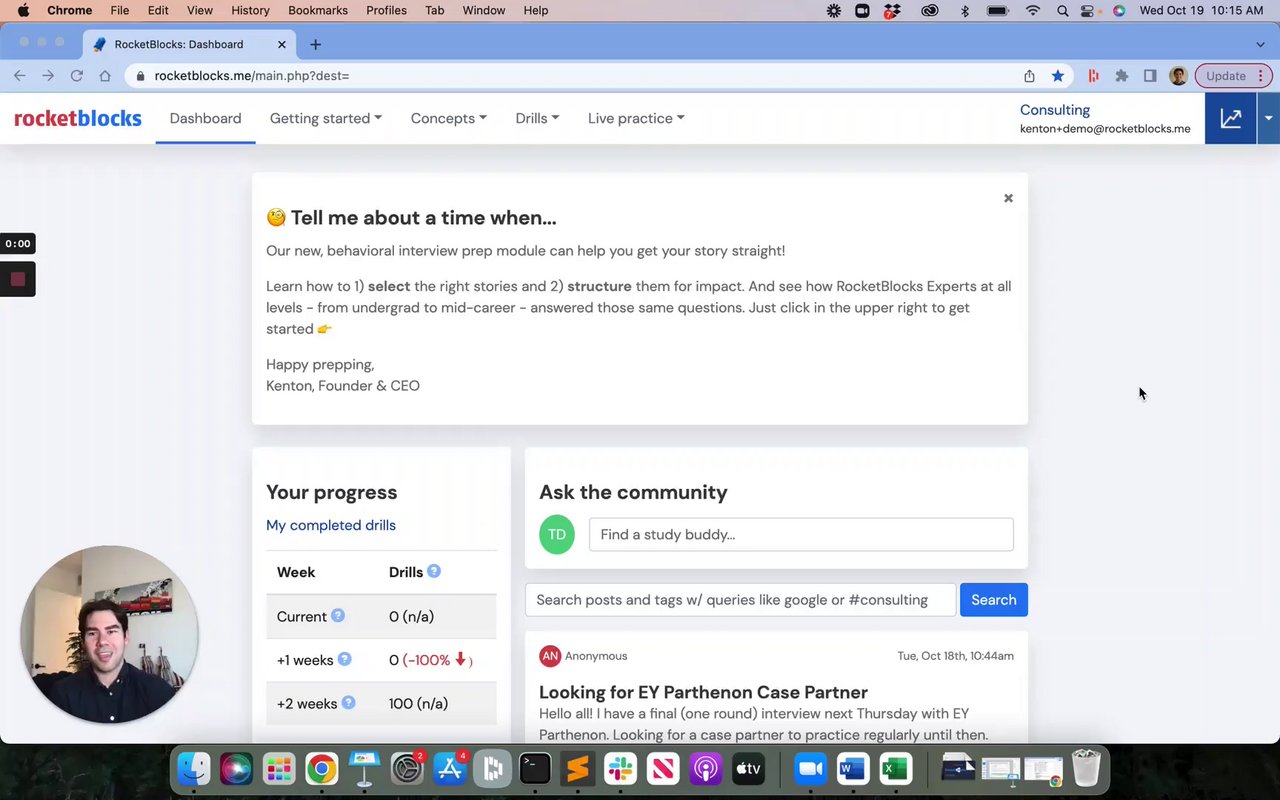Click the help icon next to Drills header
1280x800 pixels.
pyautogui.click(x=434, y=571)
